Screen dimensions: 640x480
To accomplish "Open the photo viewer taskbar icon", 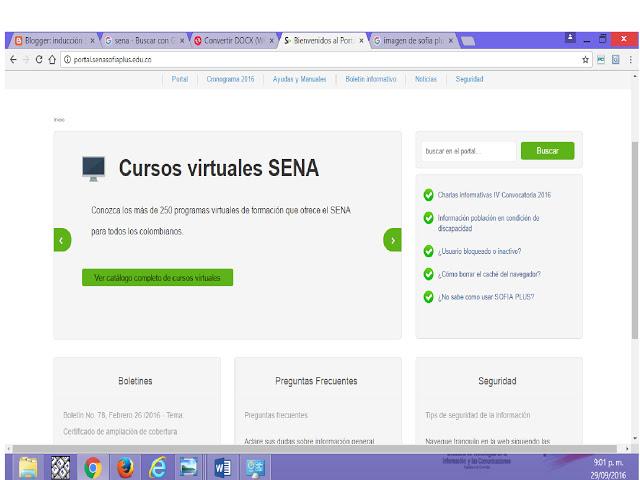I will pos(189,467).
